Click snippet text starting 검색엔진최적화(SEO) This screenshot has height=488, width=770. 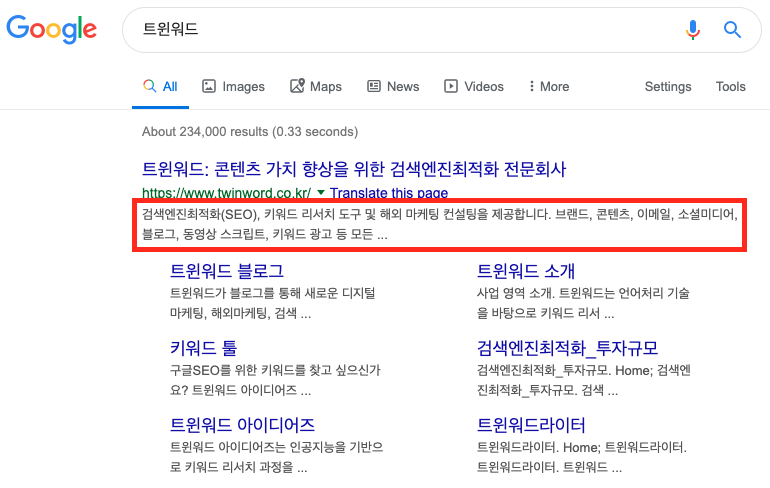click(440, 224)
